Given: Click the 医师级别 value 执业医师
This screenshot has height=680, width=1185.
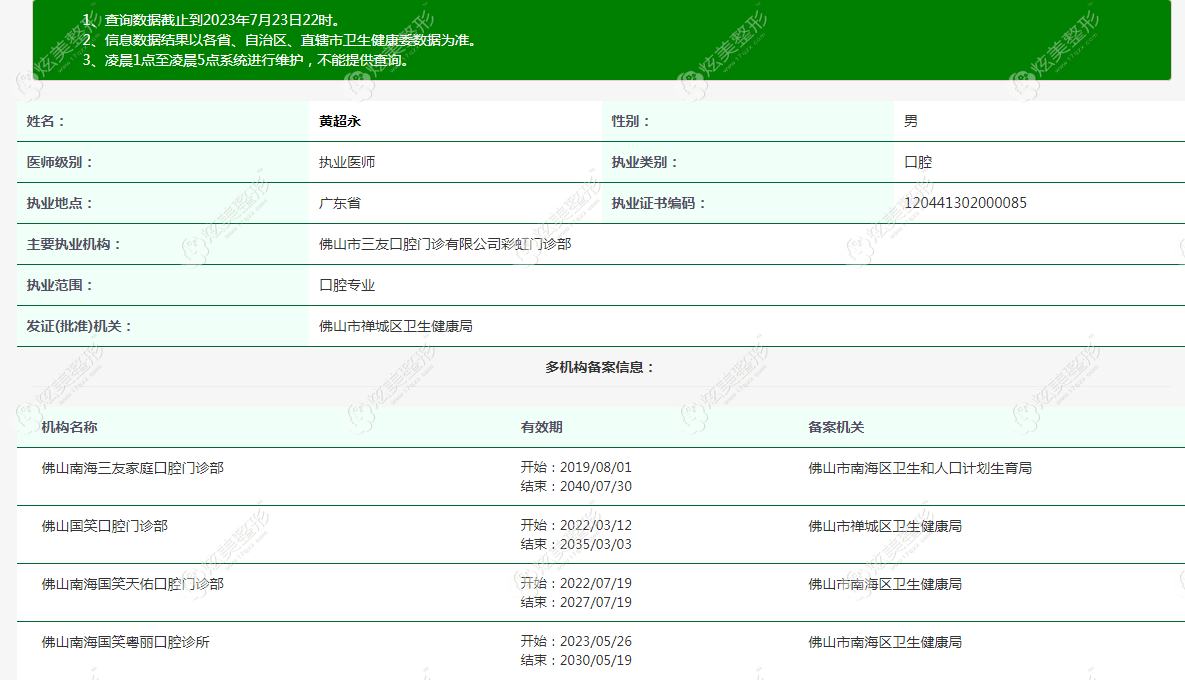Looking at the screenshot, I should [x=347, y=162].
